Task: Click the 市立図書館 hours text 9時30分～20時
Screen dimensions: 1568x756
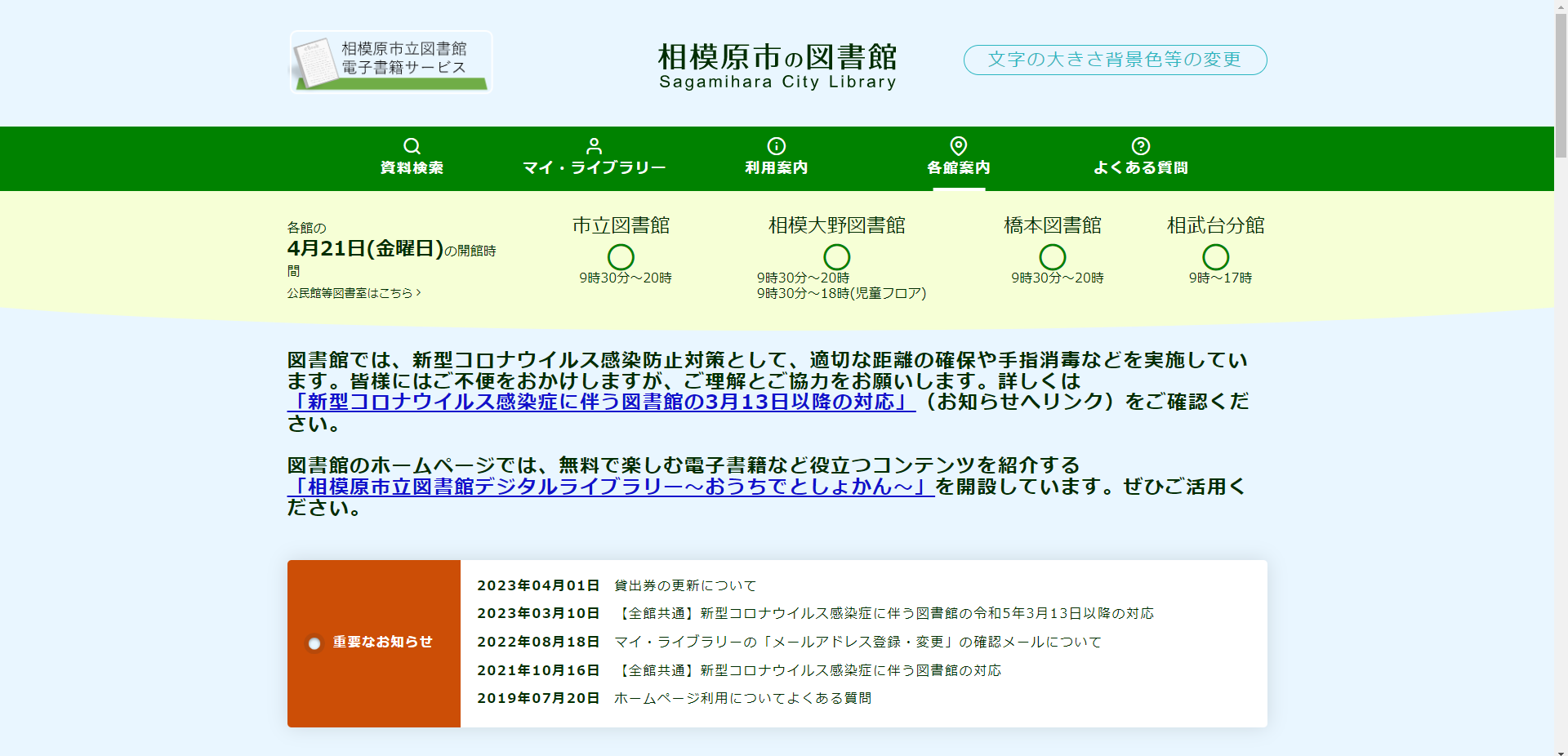Action: point(626,278)
